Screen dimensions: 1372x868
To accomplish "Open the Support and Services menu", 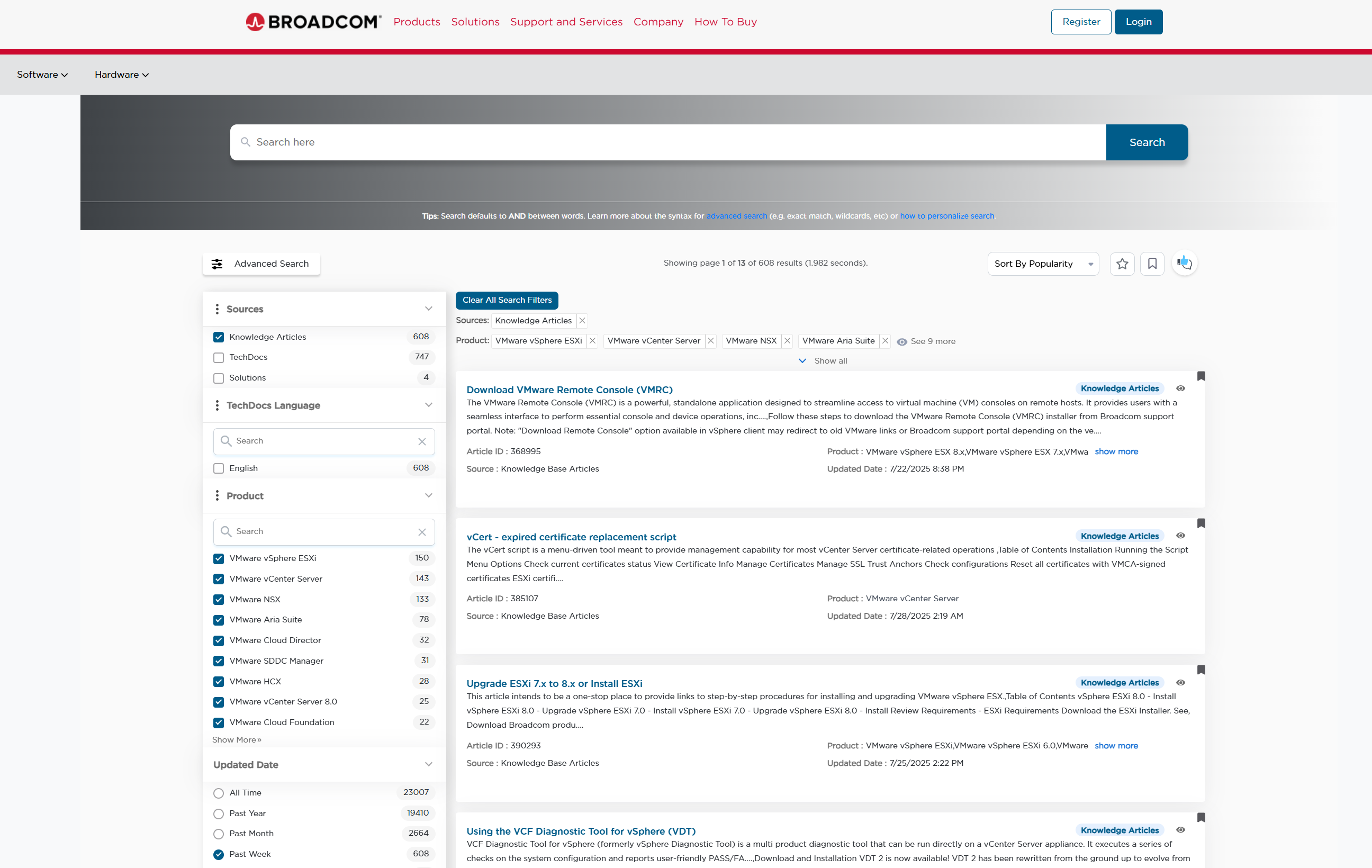I will (566, 22).
